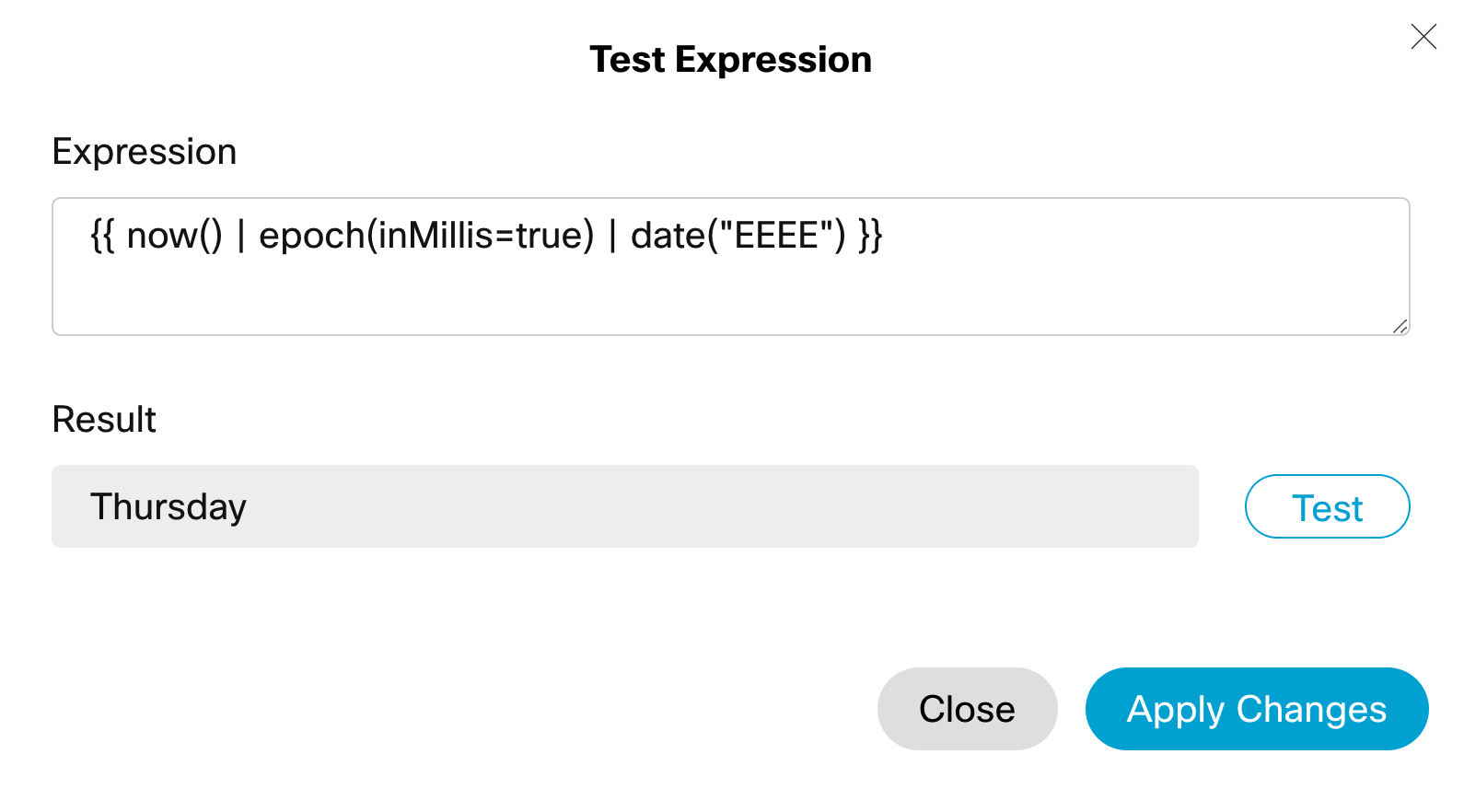This screenshot has width=1464, height=812.
Task: Click the opening {{ braces of the expression
Action: (101, 236)
